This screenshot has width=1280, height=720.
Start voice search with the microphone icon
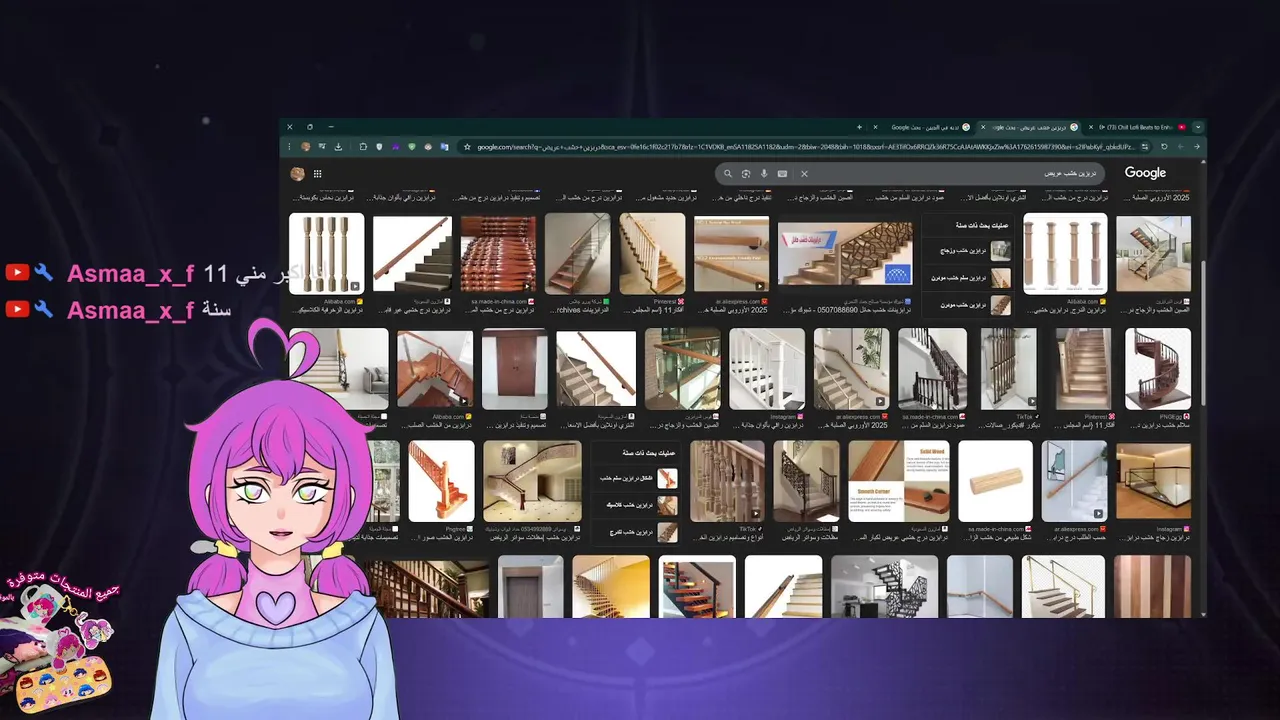(x=764, y=174)
